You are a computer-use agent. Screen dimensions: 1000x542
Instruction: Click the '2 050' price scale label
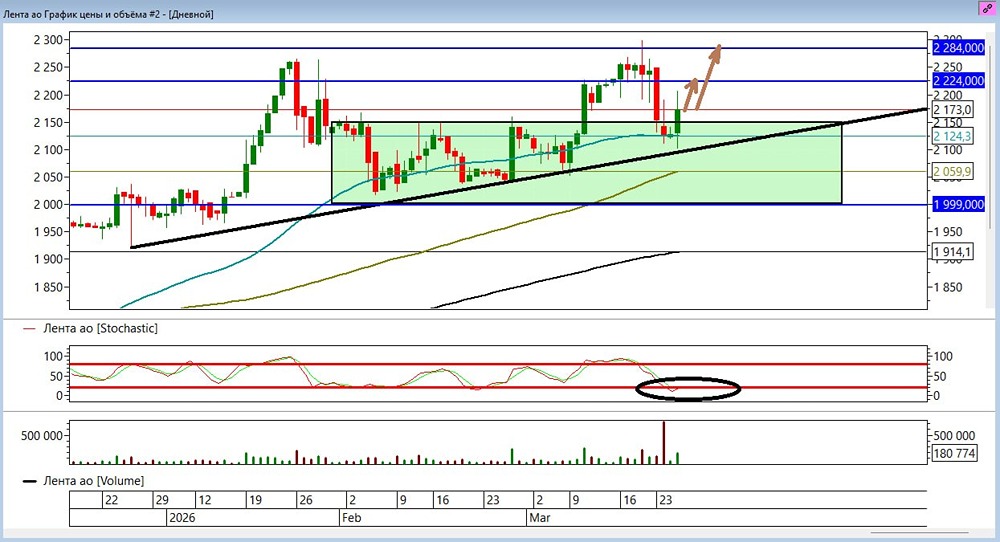48,177
